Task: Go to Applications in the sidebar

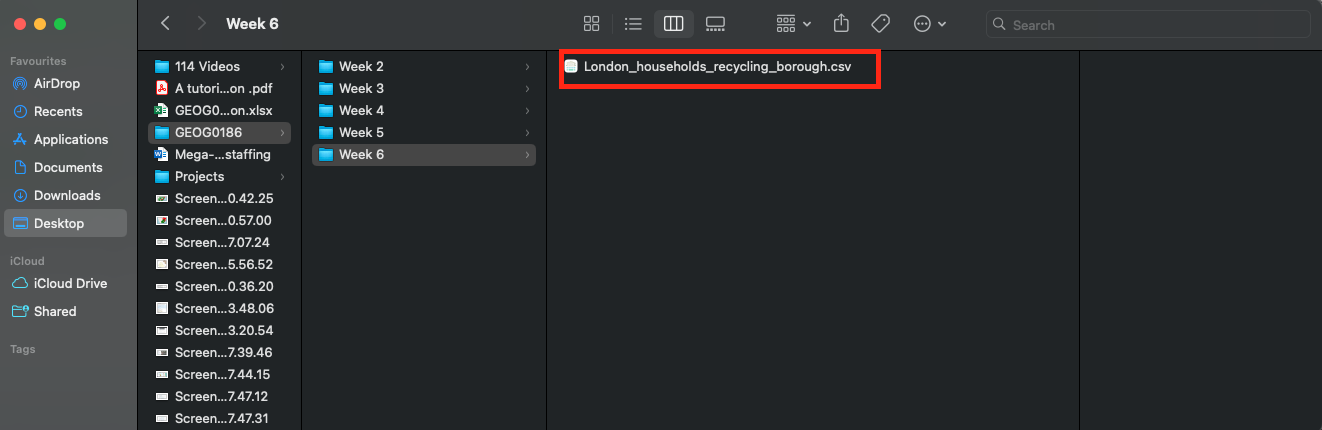Action: (x=70, y=140)
